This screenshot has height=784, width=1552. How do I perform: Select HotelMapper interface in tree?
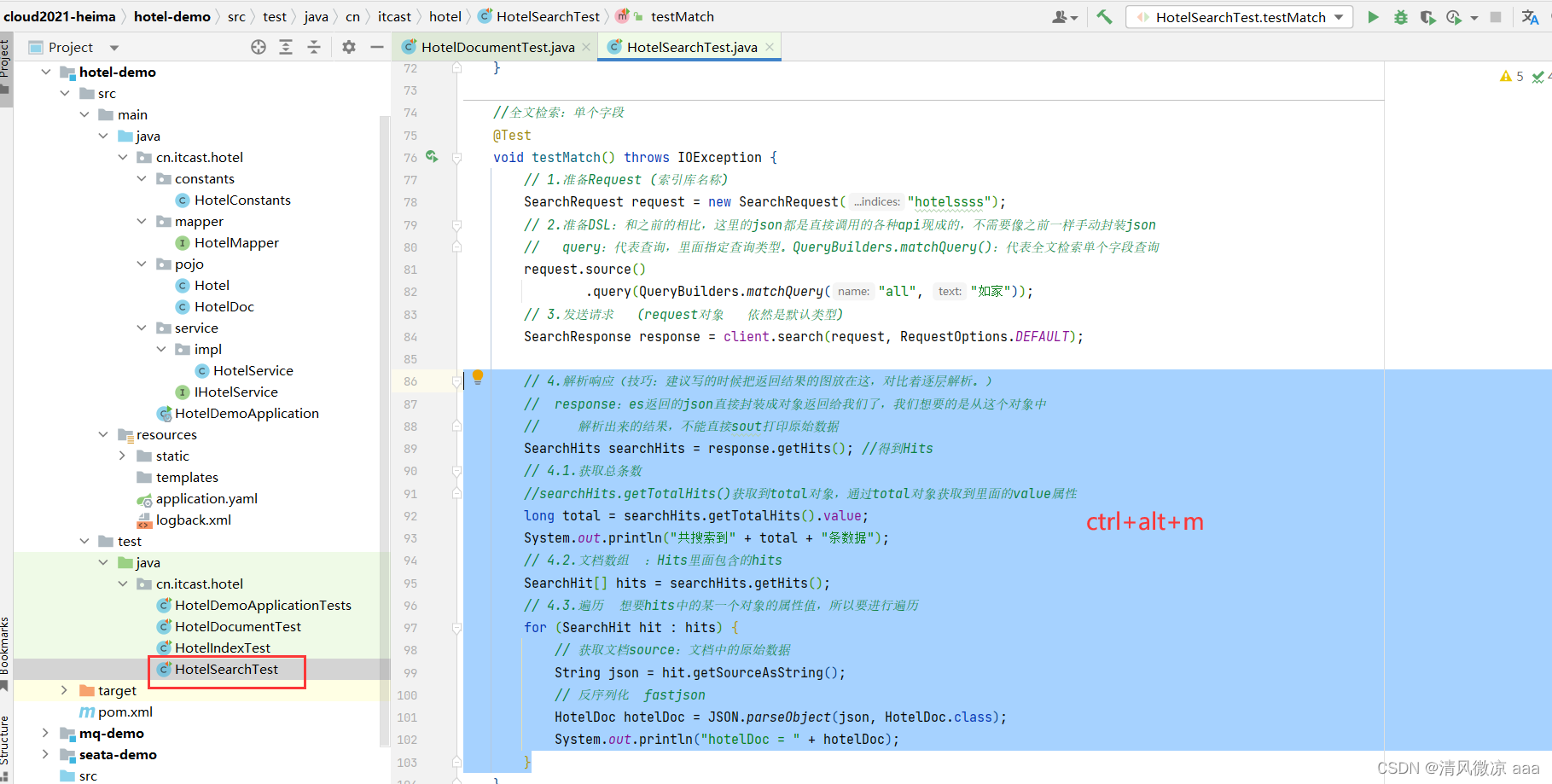tap(227, 242)
